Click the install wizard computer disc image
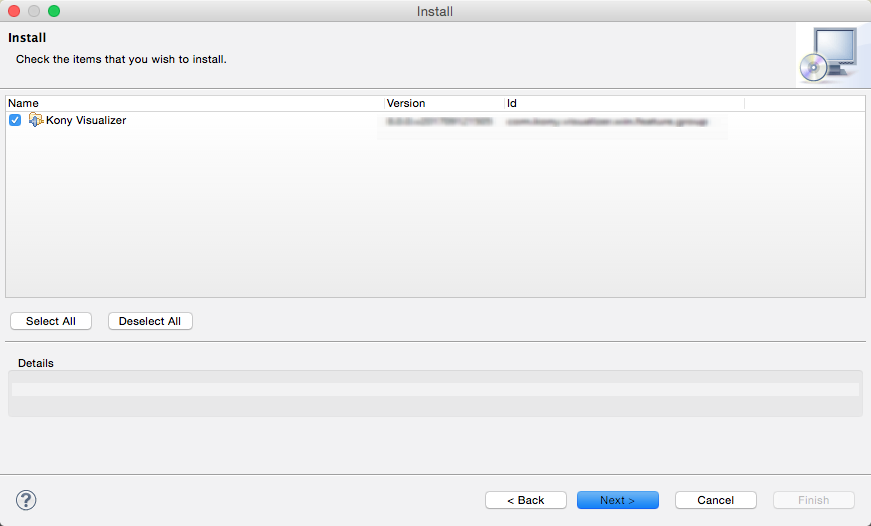 tap(831, 55)
